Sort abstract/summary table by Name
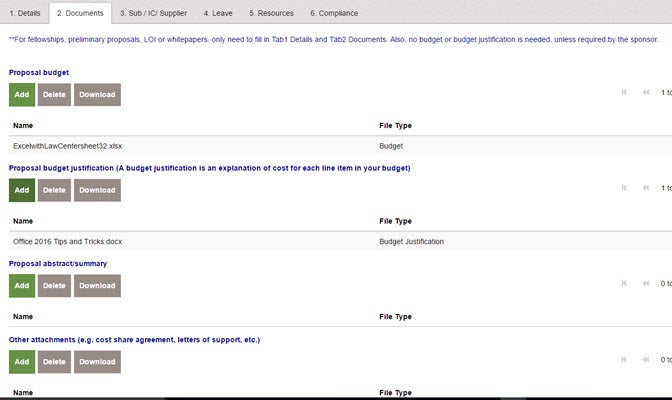Screen dimensions: 672x400 pos(23,317)
